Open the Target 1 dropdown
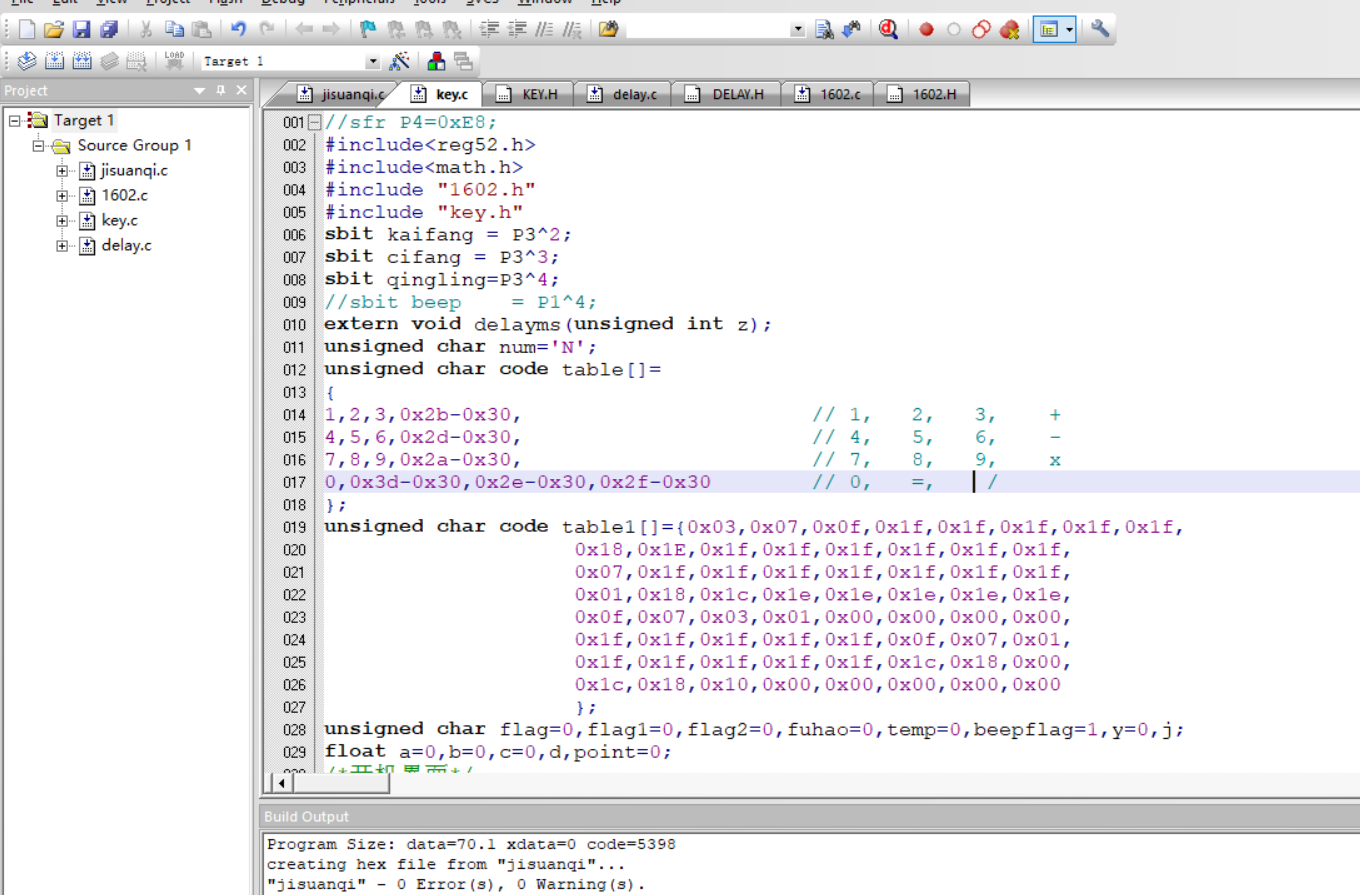This screenshot has height=895, width=1360. point(373,62)
